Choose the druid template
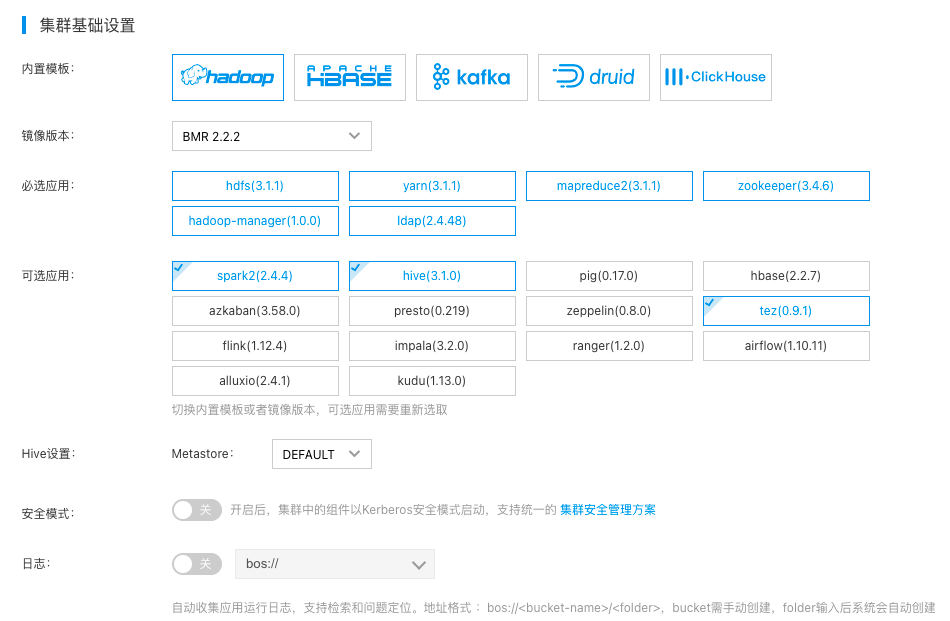 tap(594, 78)
